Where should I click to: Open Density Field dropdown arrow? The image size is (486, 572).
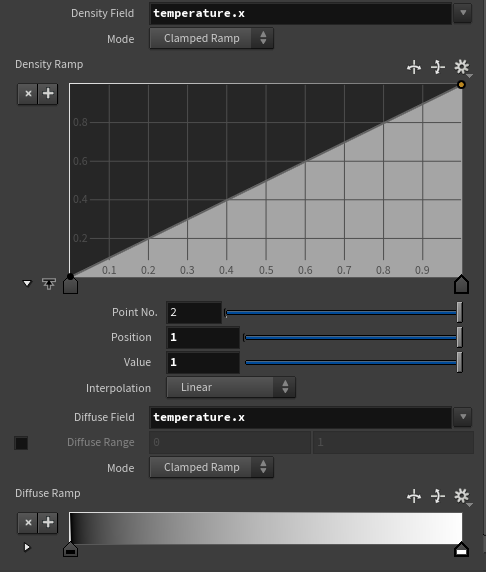pos(463,13)
